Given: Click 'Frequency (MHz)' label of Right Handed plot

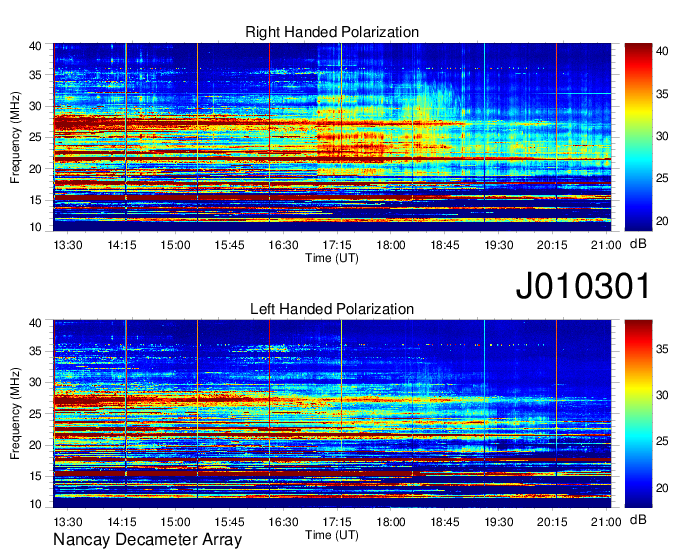Looking at the screenshot, I should pyautogui.click(x=15, y=137).
